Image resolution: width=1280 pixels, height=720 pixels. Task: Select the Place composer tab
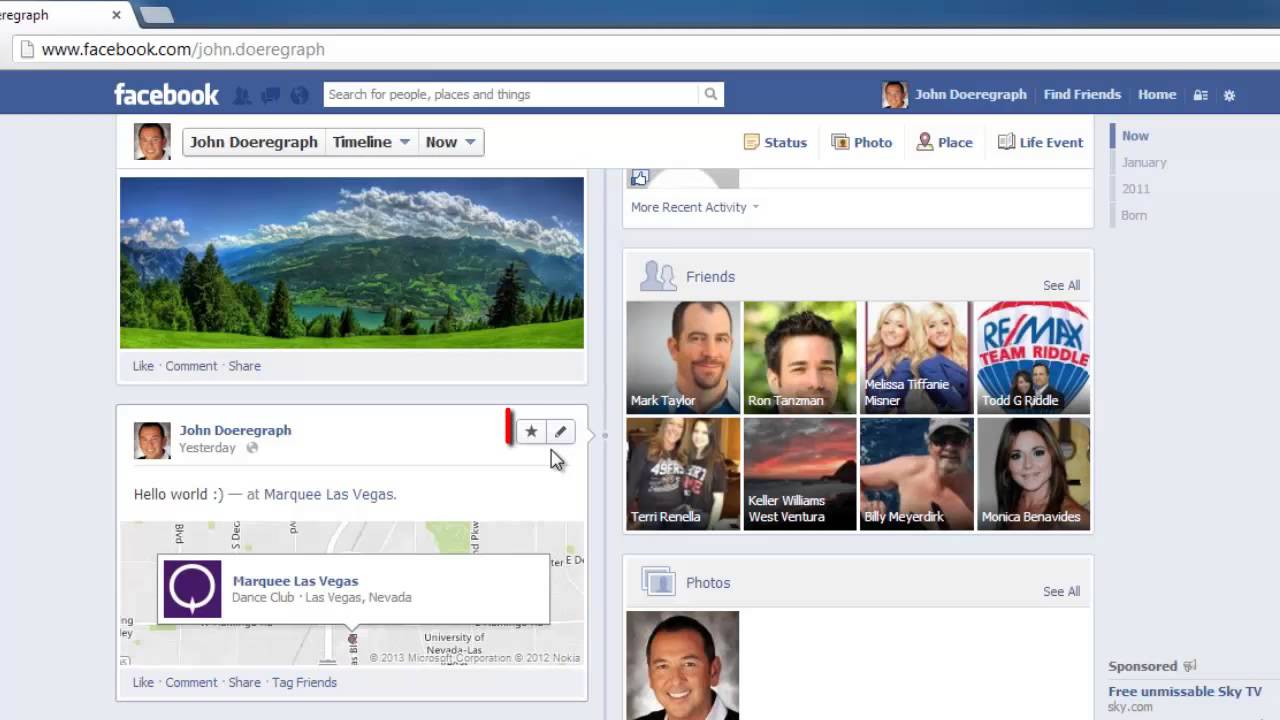(x=945, y=142)
